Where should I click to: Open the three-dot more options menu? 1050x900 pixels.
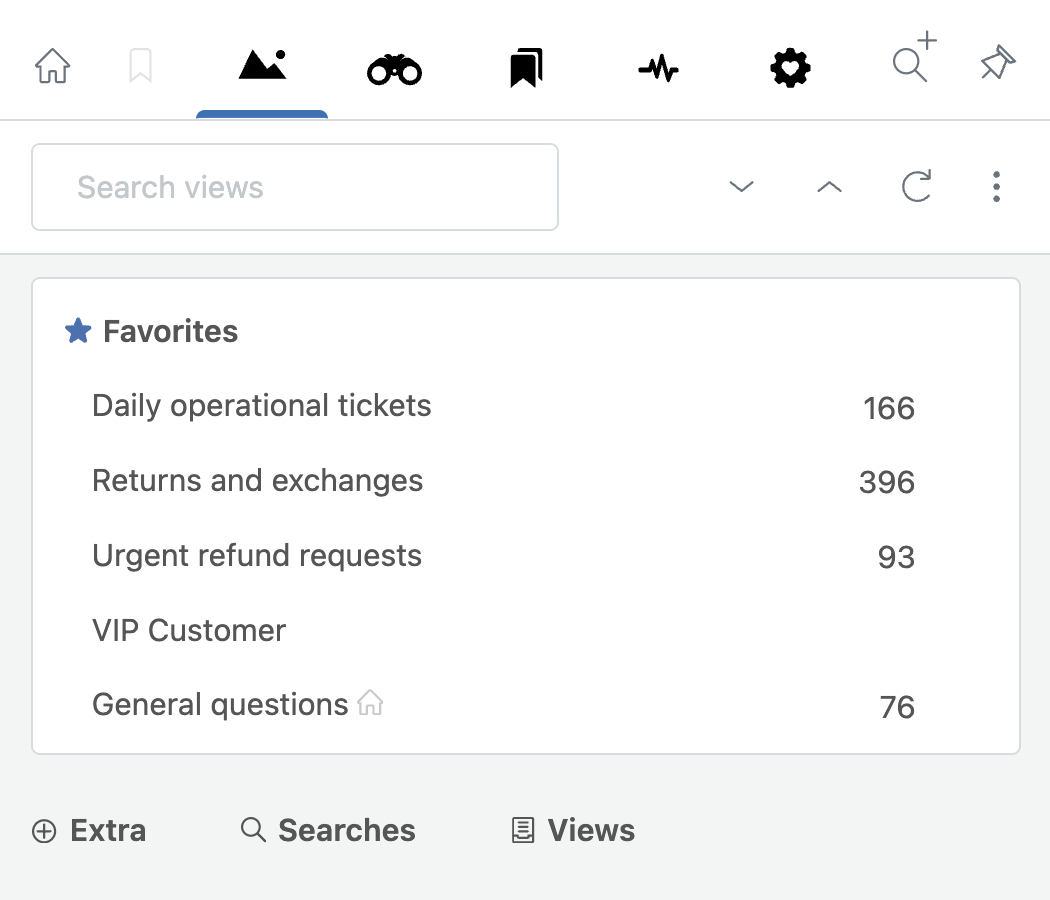[996, 187]
